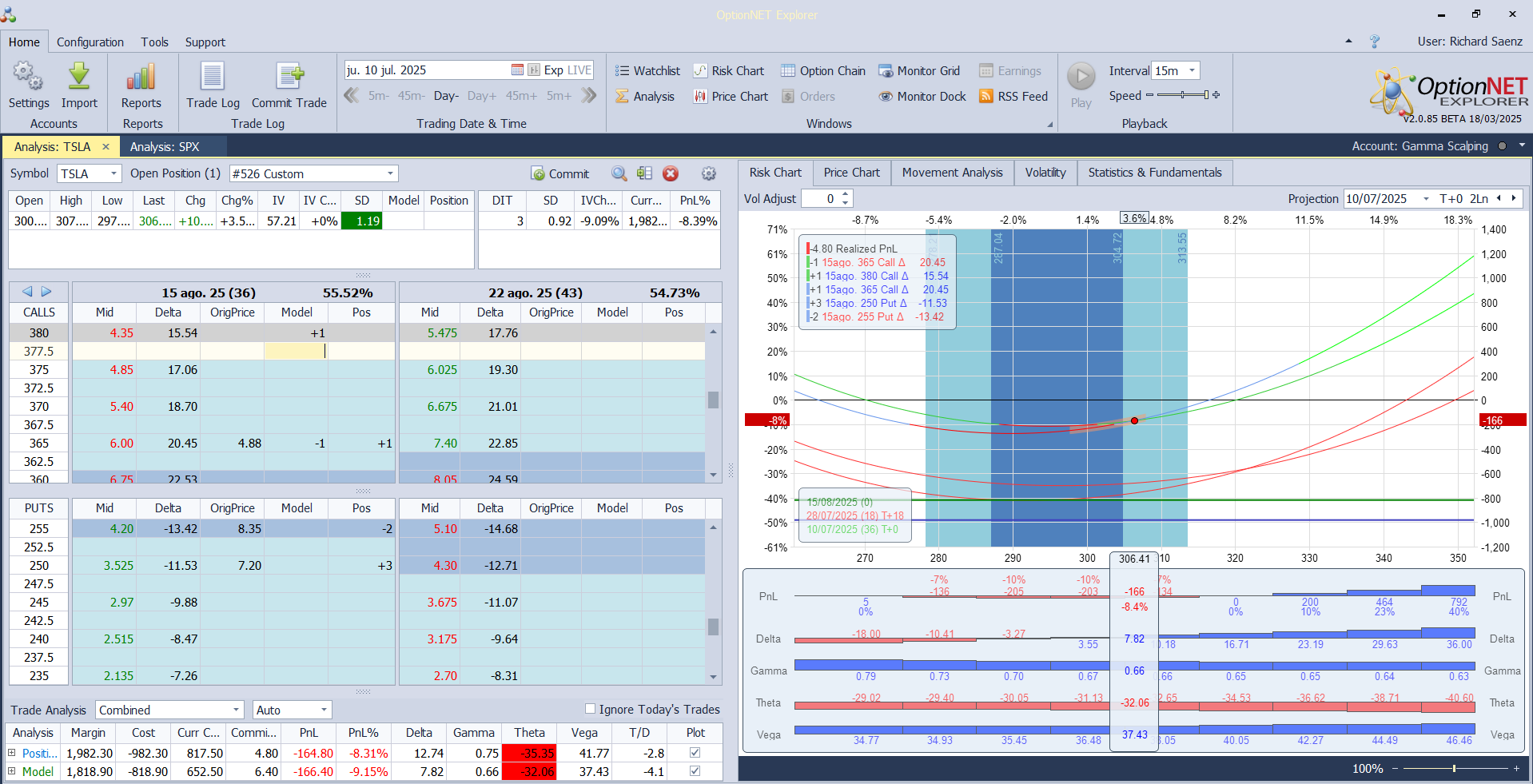Click the Day+ time step button
The height and width of the screenshot is (784, 1533).
[x=482, y=96]
